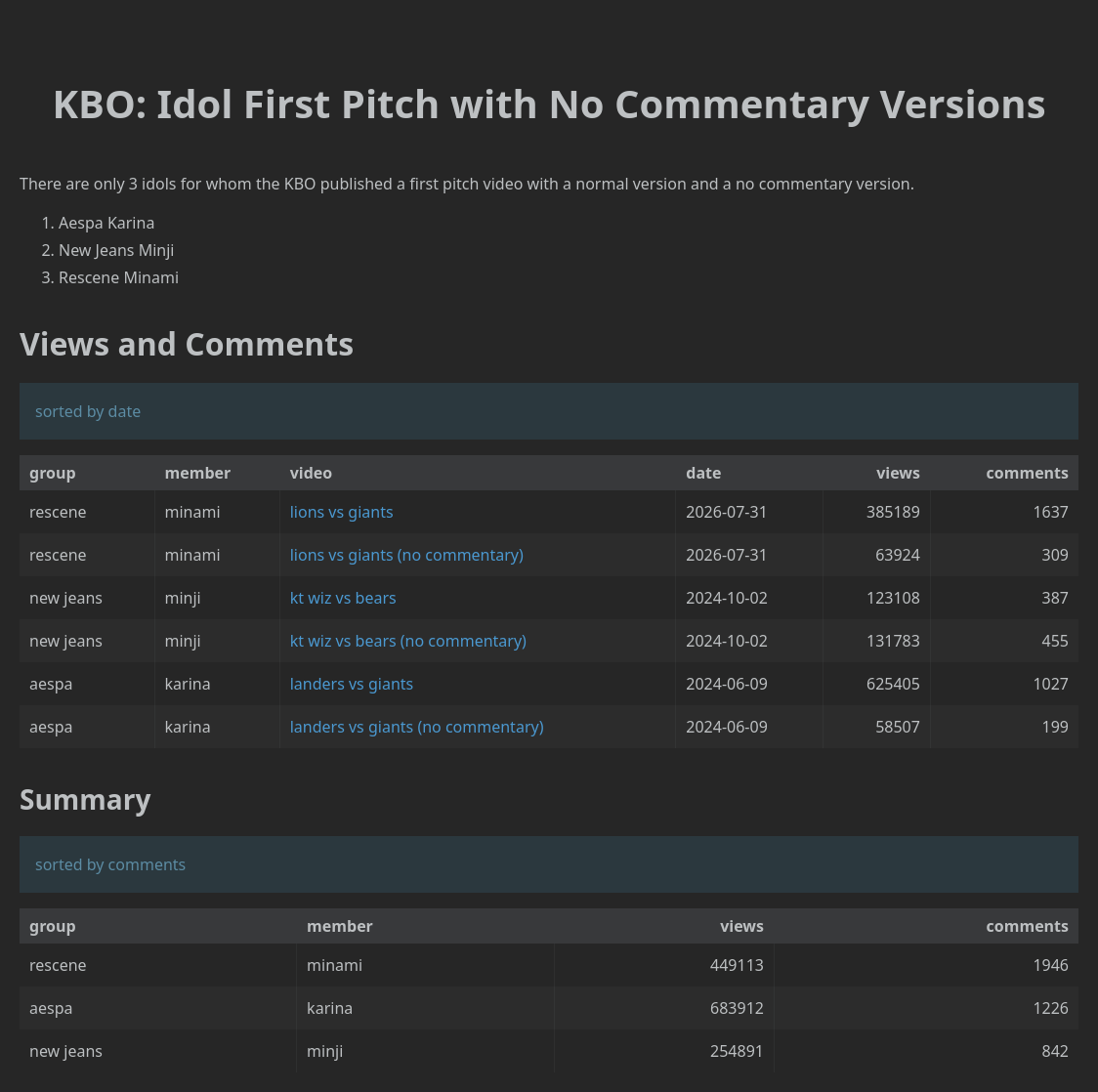Click the 'sorted by comments' note box
This screenshot has height=1092, width=1098.
(x=548, y=864)
